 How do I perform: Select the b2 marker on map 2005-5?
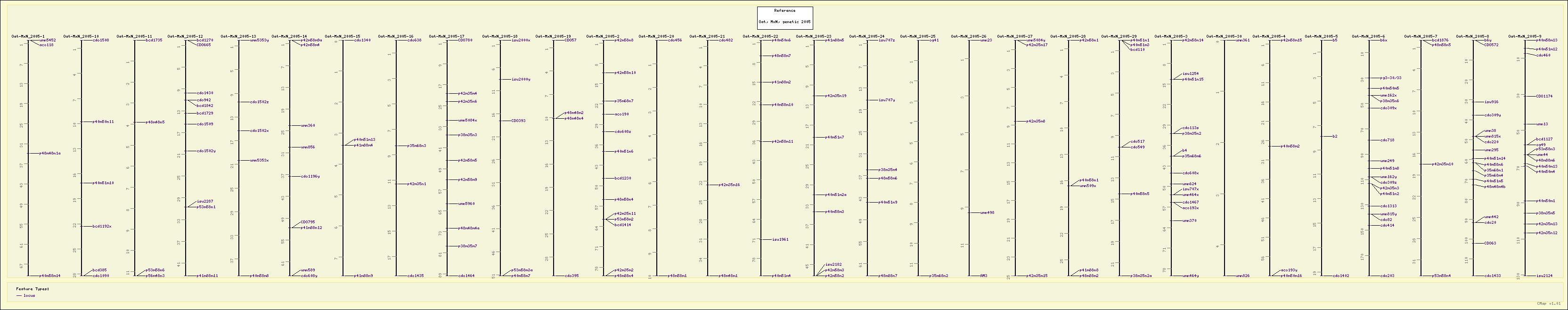[1334, 137]
